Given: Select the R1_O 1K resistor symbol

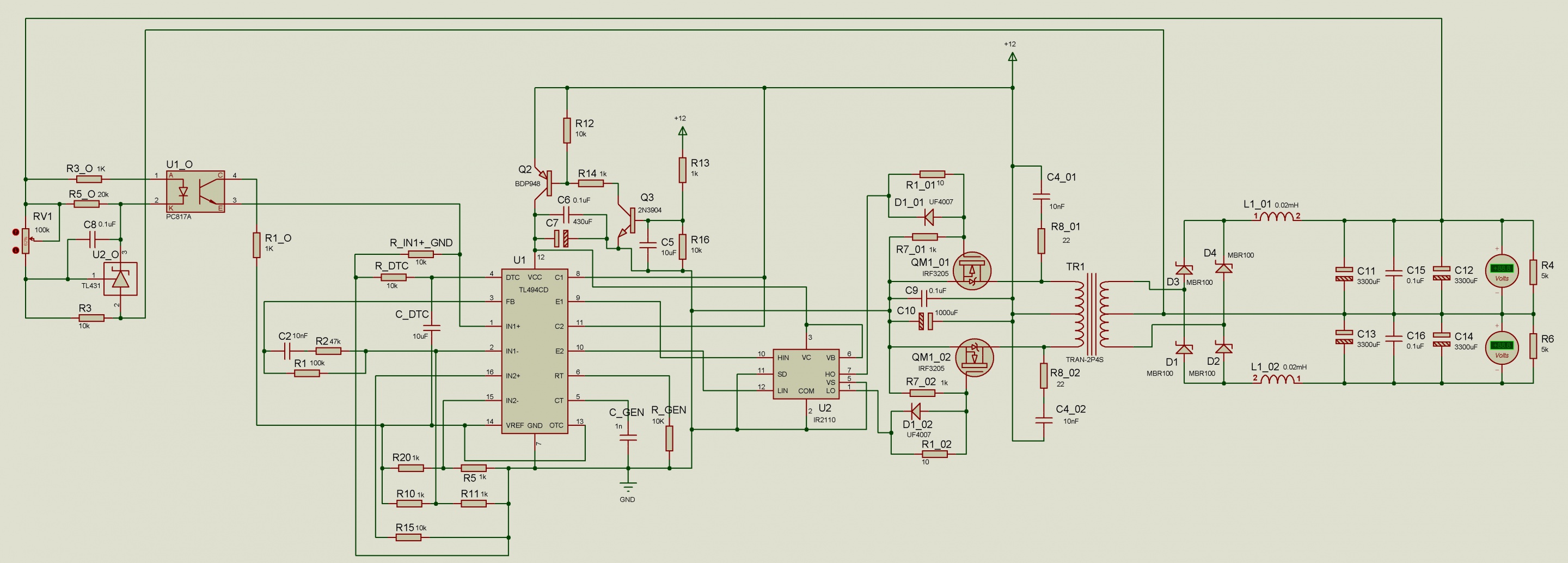Looking at the screenshot, I should click(256, 244).
